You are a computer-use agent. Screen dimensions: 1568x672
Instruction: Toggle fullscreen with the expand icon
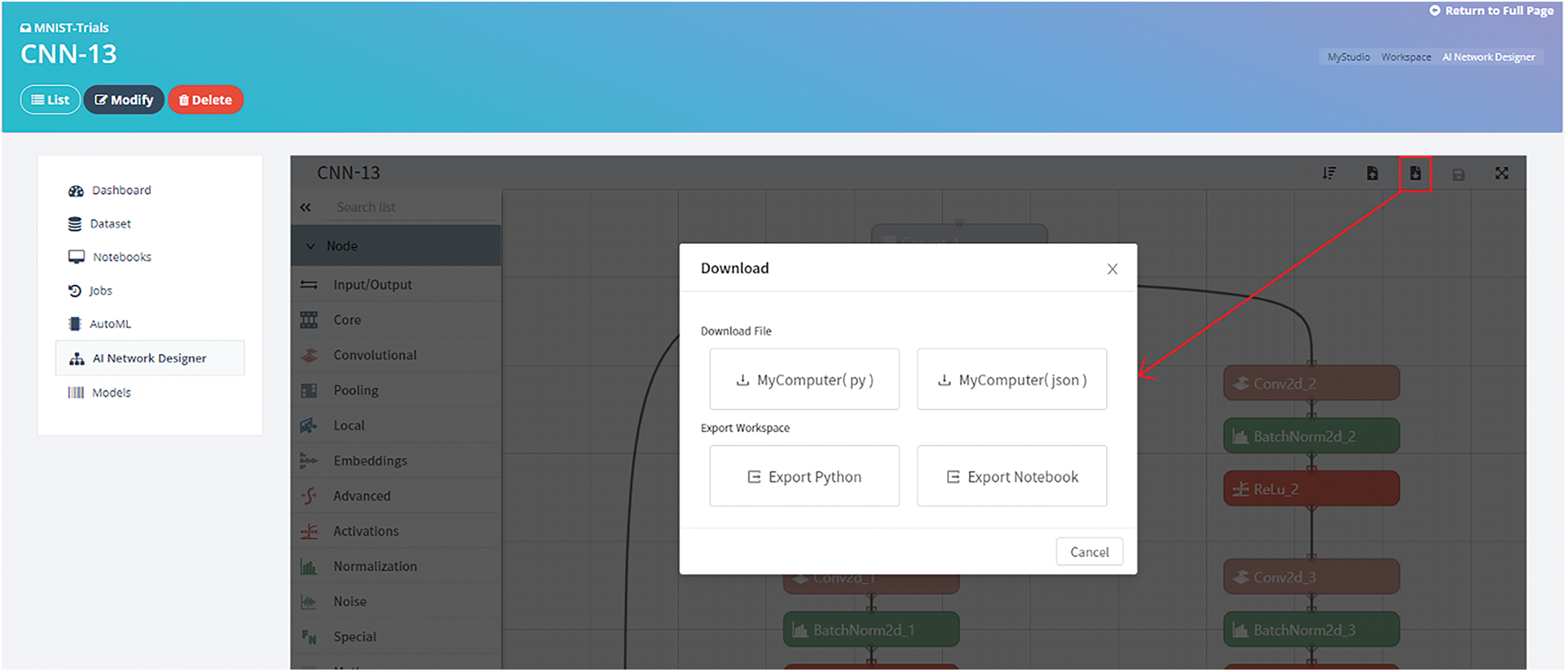pyautogui.click(x=1502, y=174)
